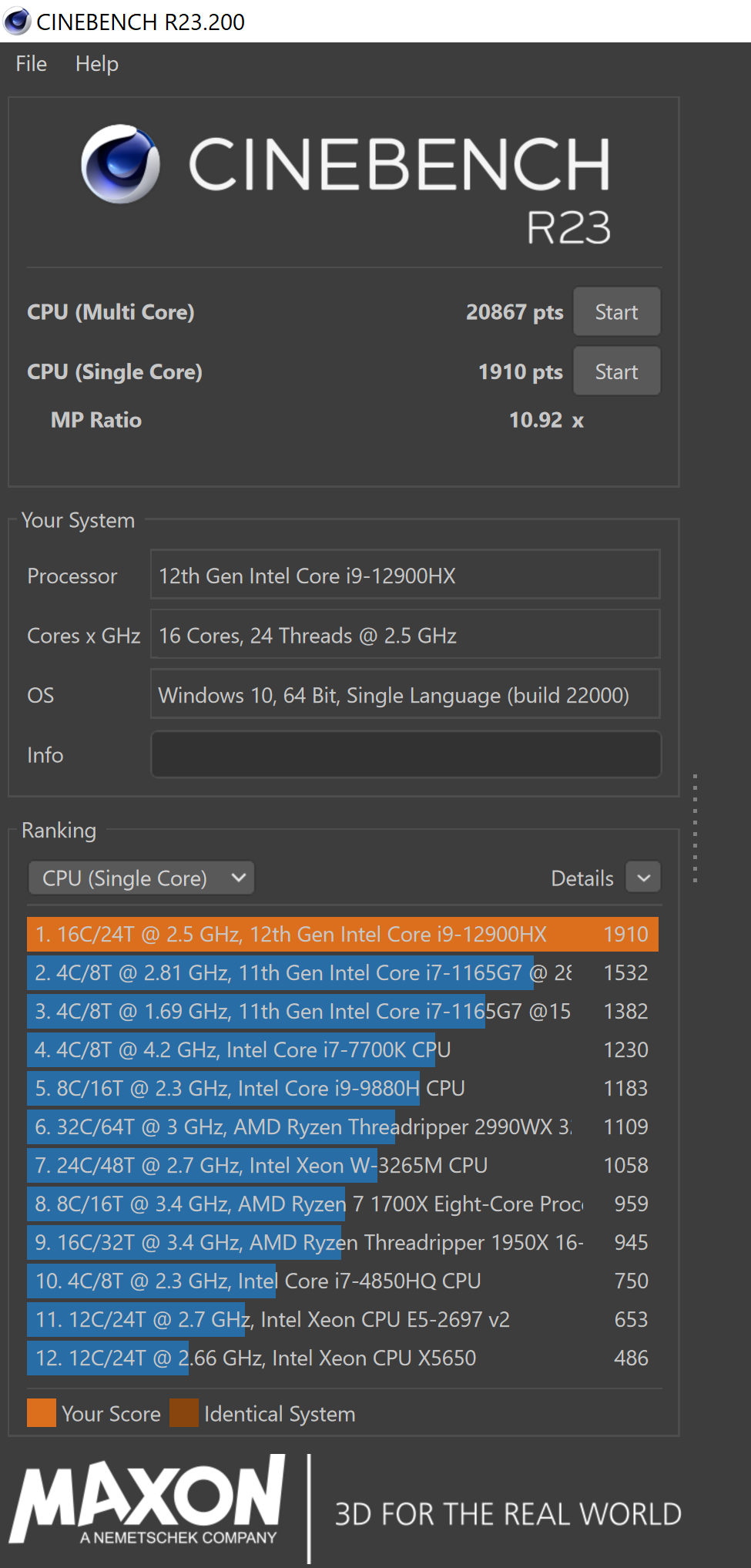The height and width of the screenshot is (1568, 751).
Task: Select ranking row 4 Core i7-7700K
Action: tap(343, 1049)
